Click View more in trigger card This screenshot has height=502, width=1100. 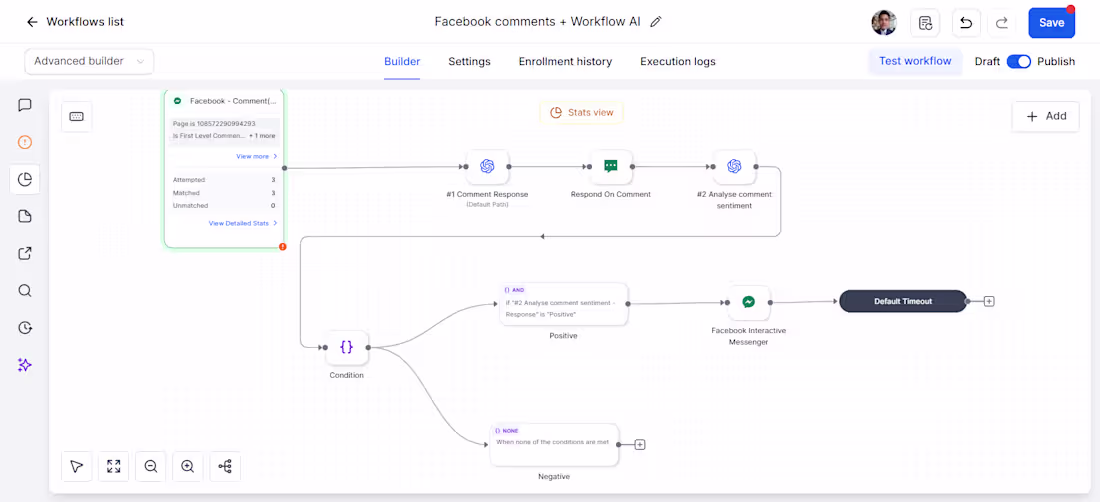click(x=257, y=156)
